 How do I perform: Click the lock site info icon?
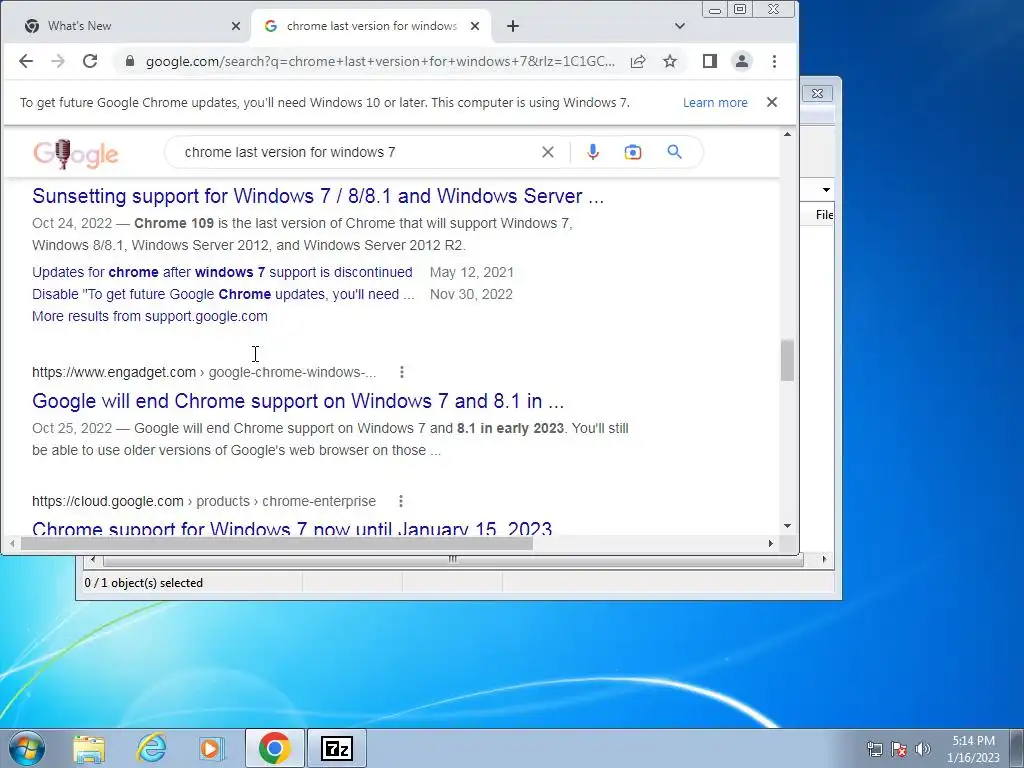coord(130,61)
